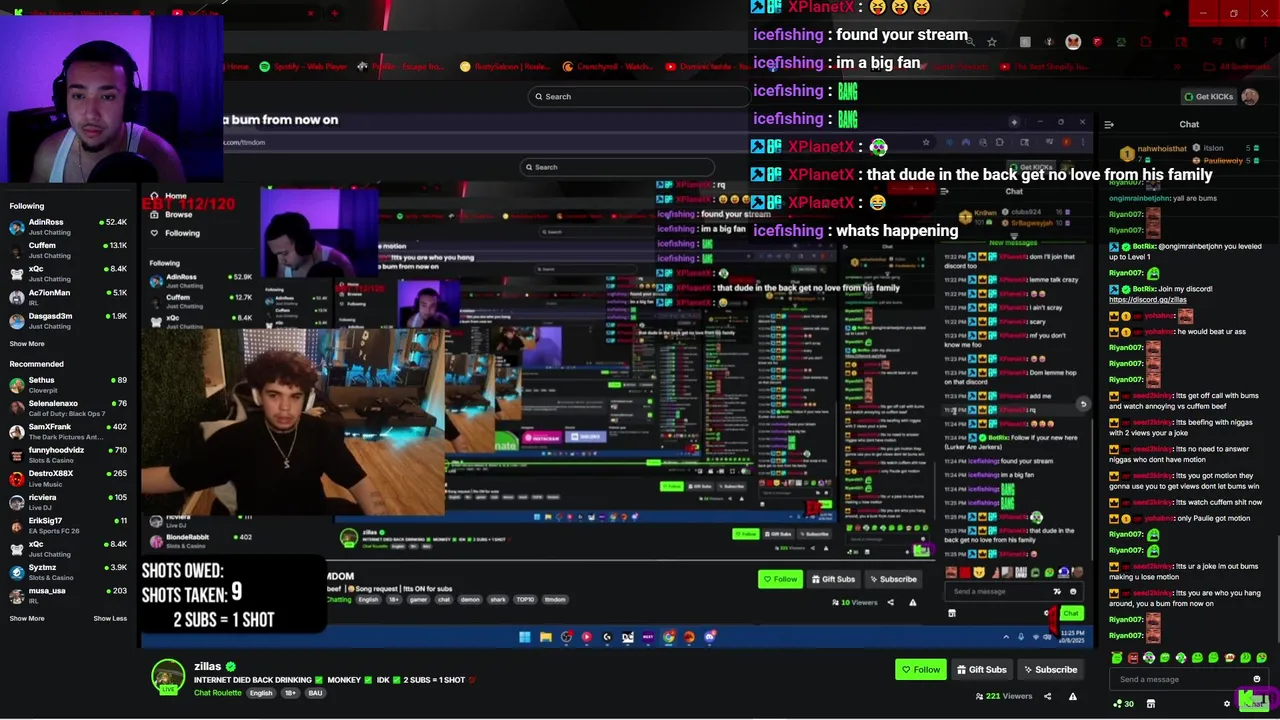Viewport: 1280px width, 720px height.
Task: Collapse Recommended list with Show Less
Action: [x=110, y=618]
